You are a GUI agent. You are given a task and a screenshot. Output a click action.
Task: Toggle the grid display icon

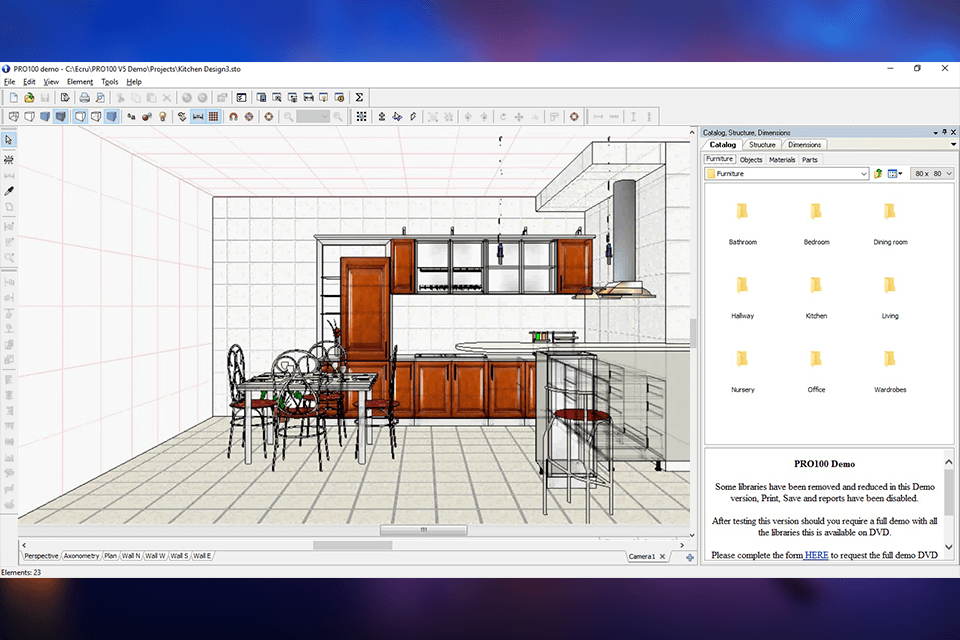click(214, 116)
